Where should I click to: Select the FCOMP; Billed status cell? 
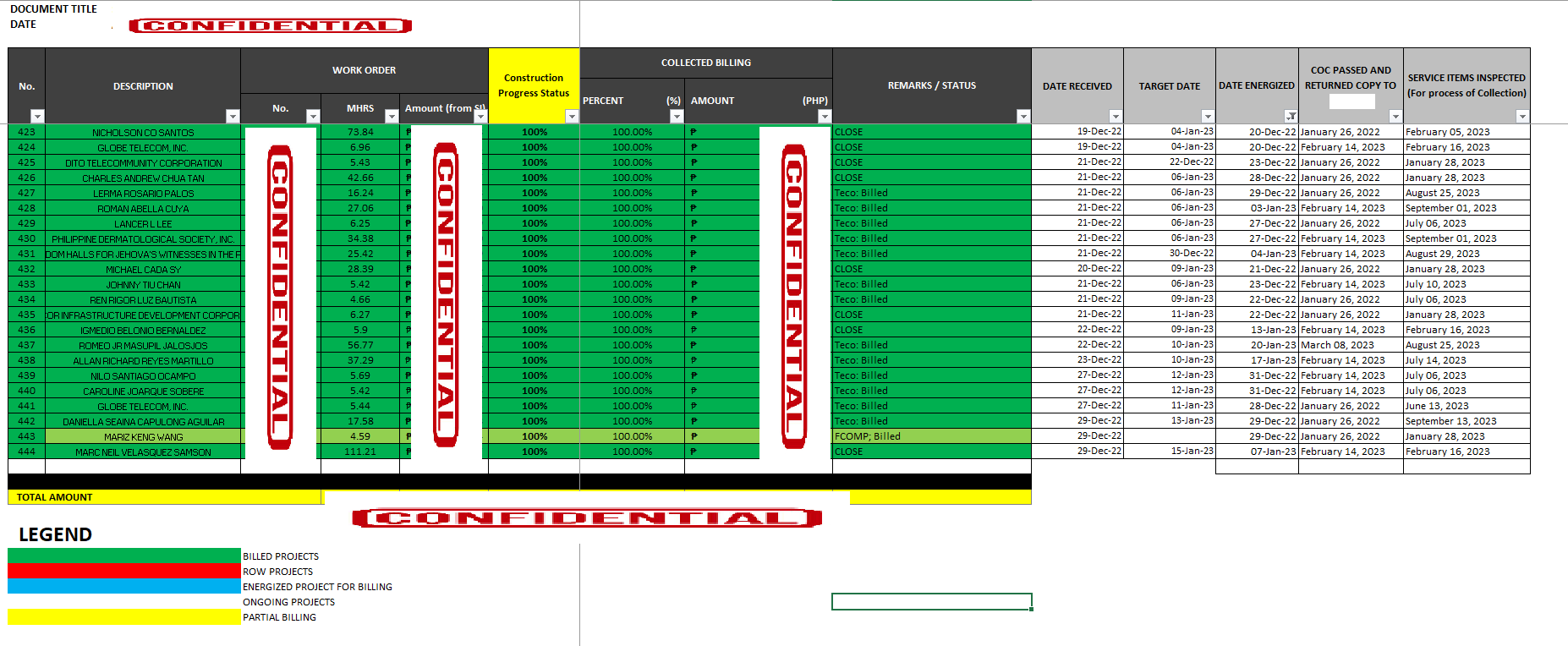pyautogui.click(x=932, y=436)
